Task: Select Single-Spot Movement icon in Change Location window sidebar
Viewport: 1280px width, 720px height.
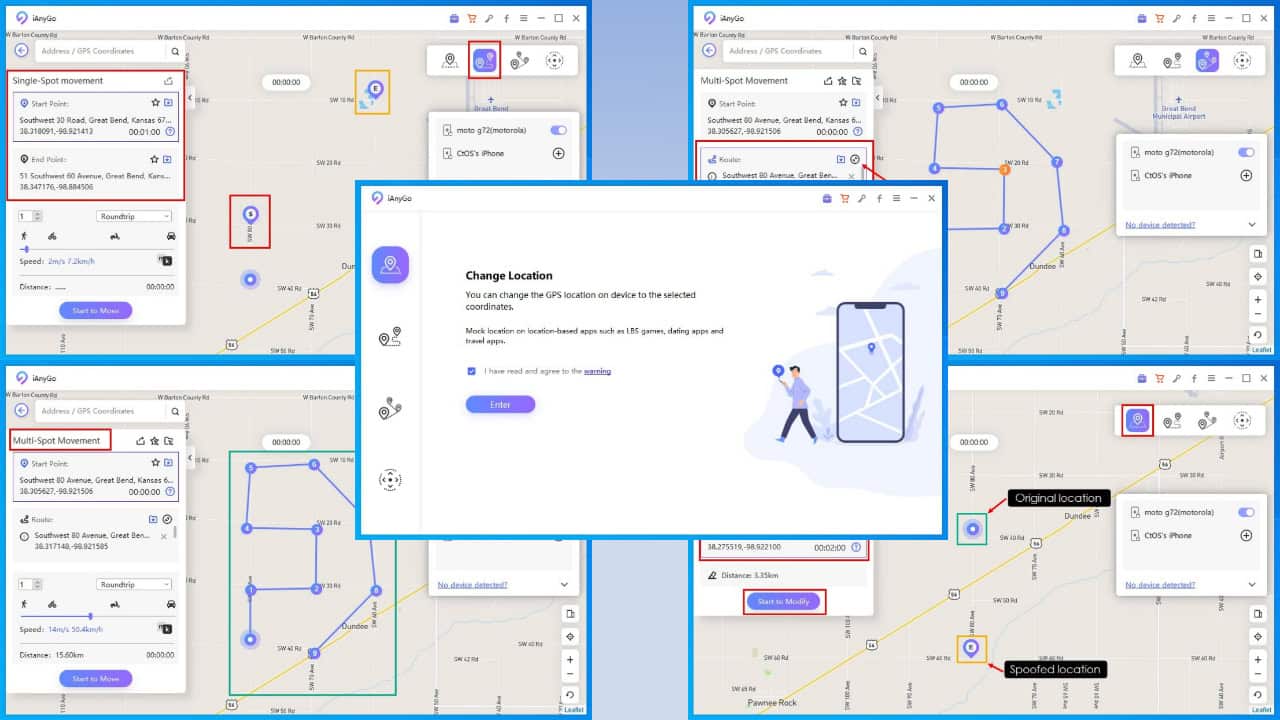Action: pyautogui.click(x=390, y=338)
